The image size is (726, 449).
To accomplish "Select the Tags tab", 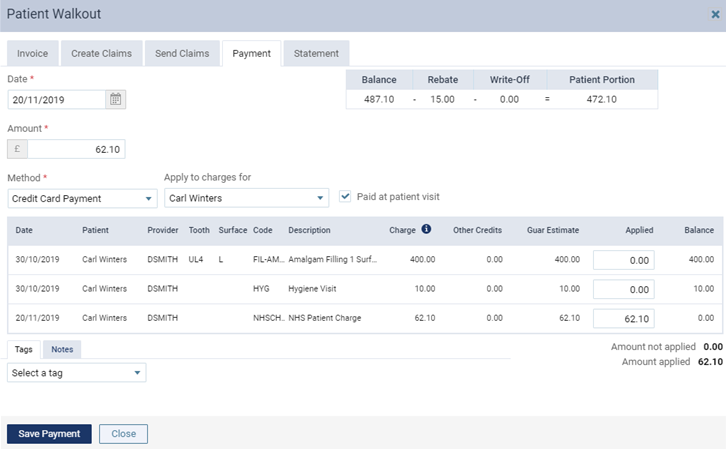I will click(x=24, y=349).
